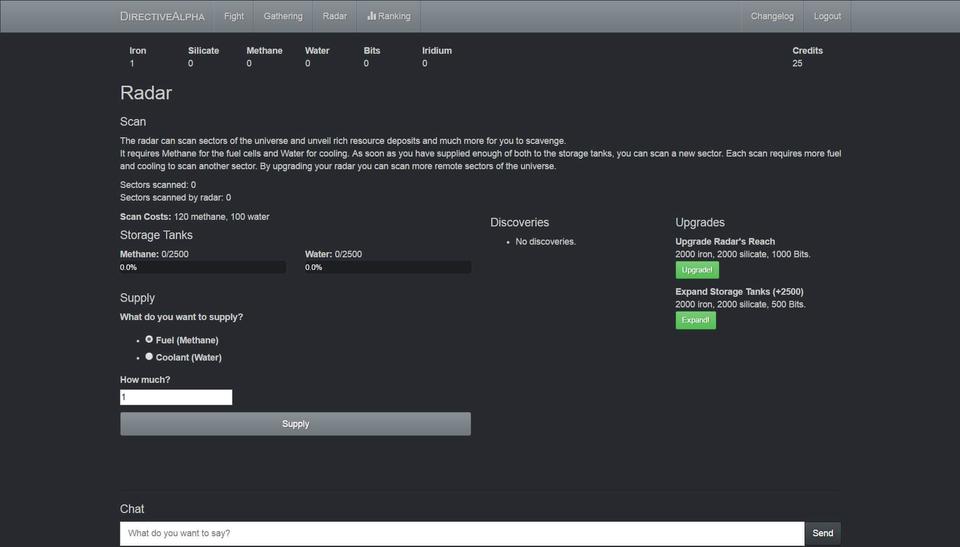Select the Fuel (Methane) radio option
Viewport: 960px width, 547px height.
click(149, 339)
